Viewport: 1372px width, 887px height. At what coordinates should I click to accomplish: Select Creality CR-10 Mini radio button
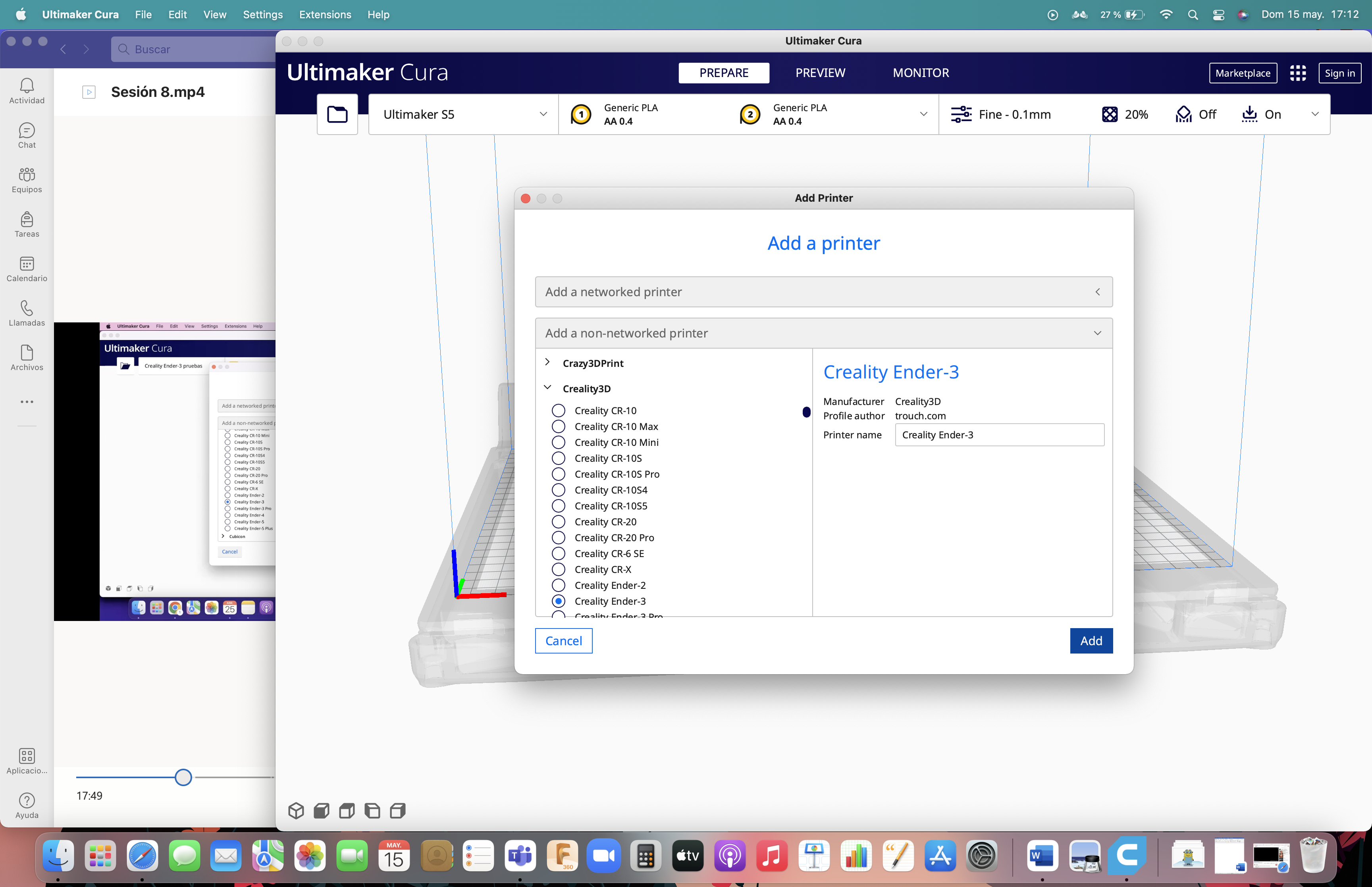[x=558, y=442]
